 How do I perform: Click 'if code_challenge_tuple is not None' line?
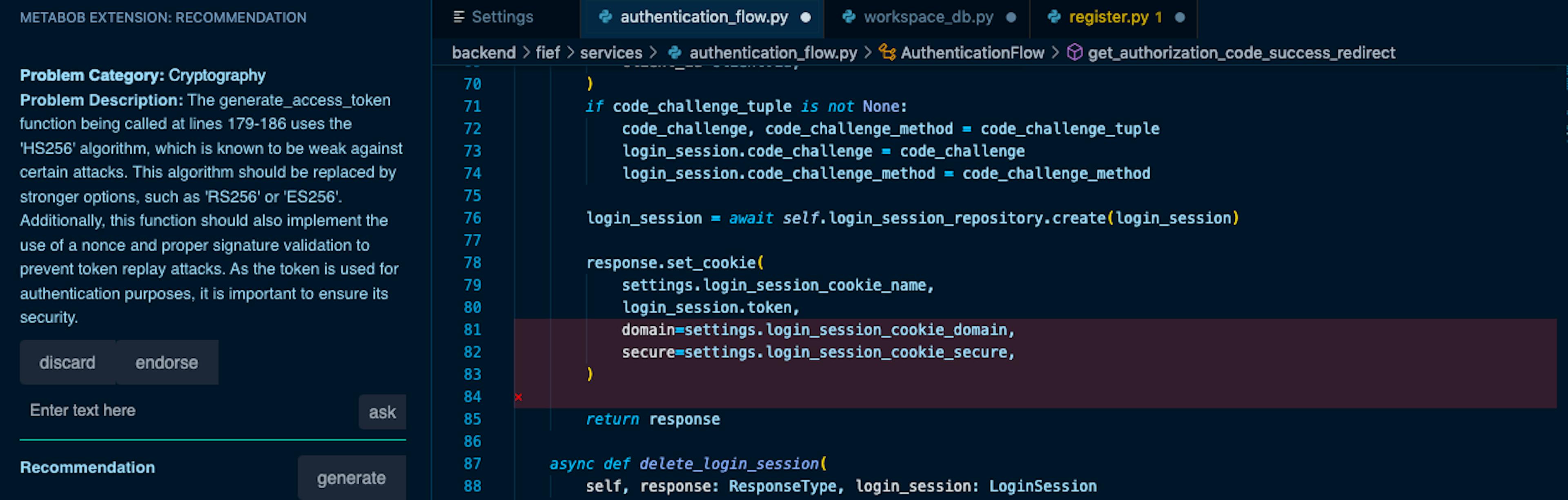click(747, 107)
